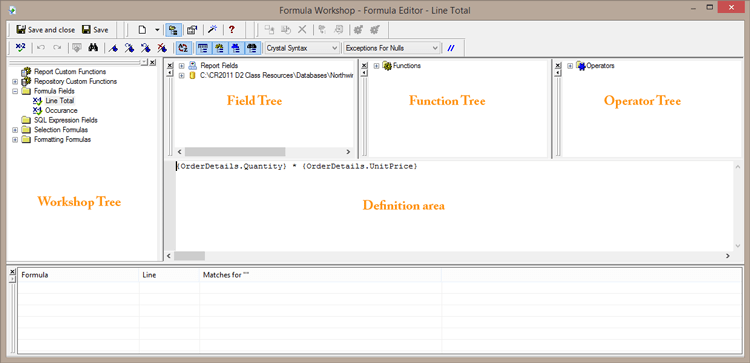Expand the Operators node
750x363 pixels.
click(x=570, y=66)
